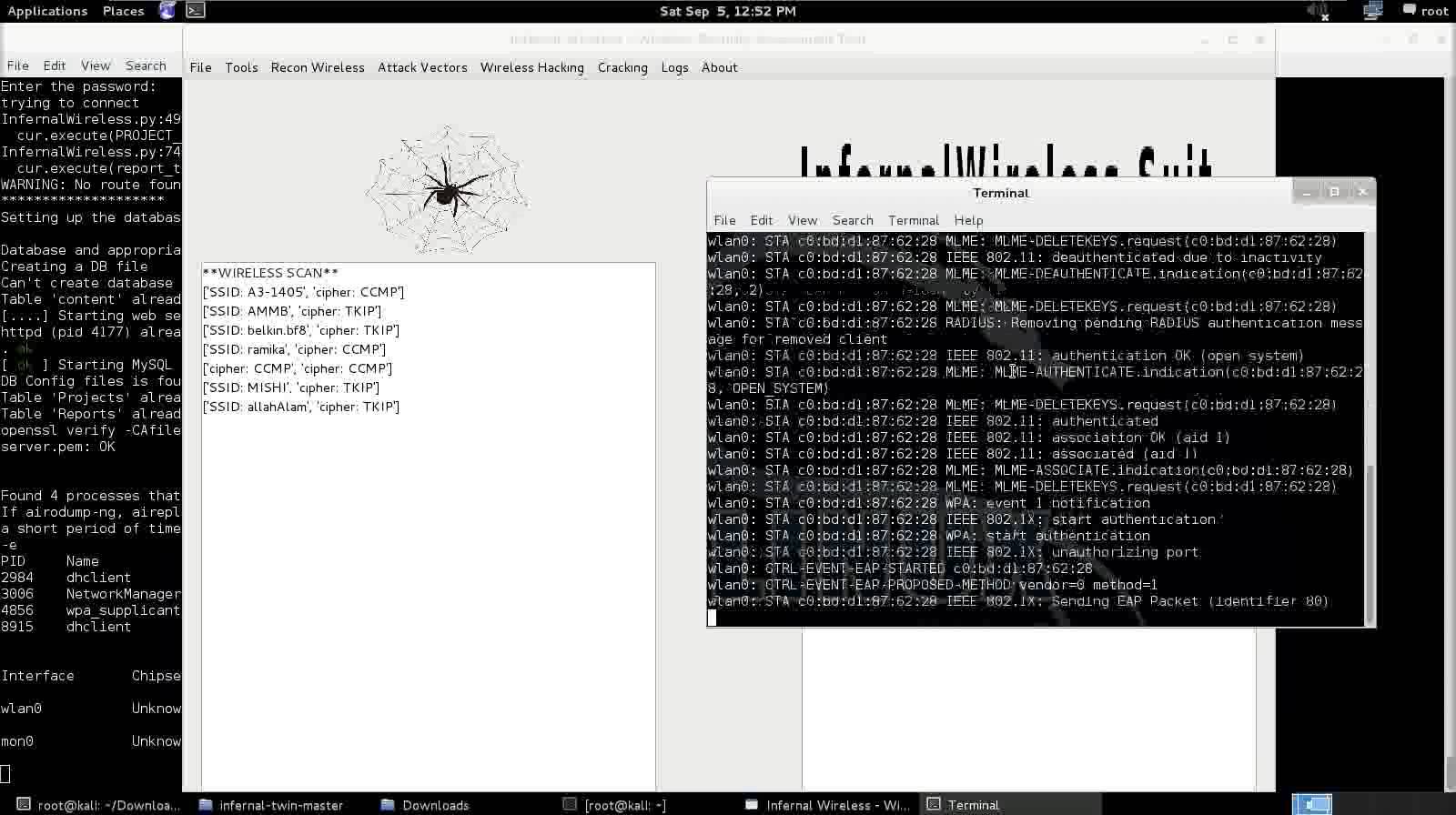Viewport: 1456px width, 815px height.
Task: Click the mon0 interface line in left terminal
Action: point(91,741)
